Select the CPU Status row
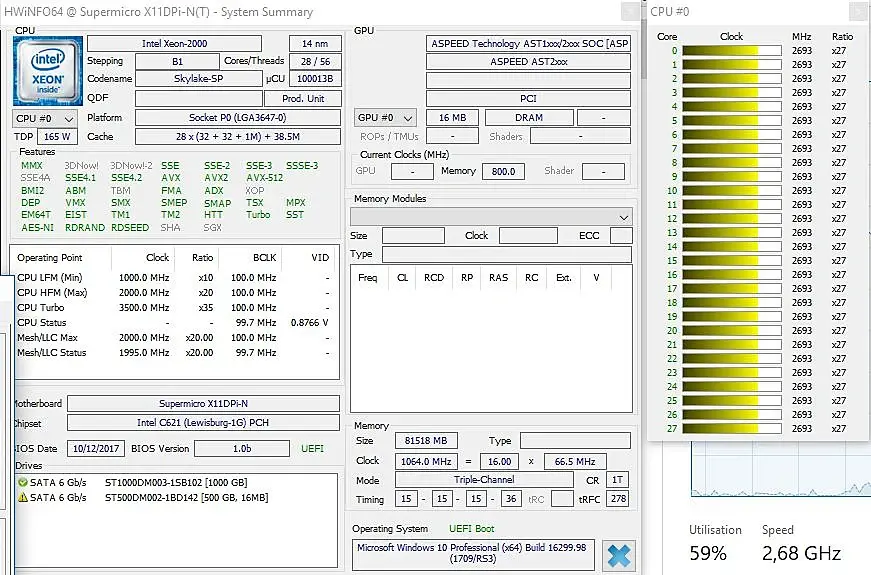The height and width of the screenshot is (575, 871). (176, 323)
